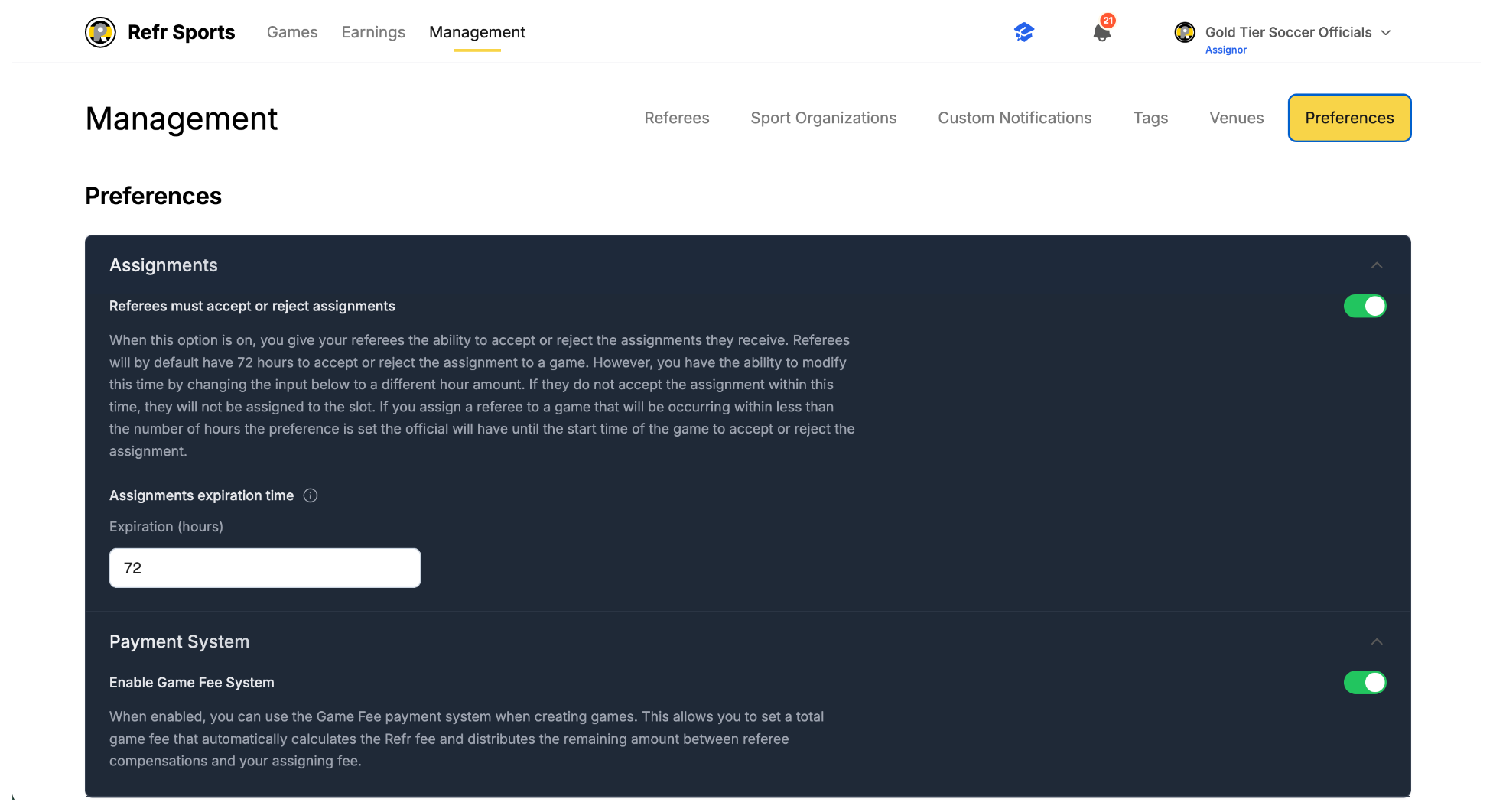Focus the Expiration hours input field
The image size is (1493, 812).
tap(265, 568)
